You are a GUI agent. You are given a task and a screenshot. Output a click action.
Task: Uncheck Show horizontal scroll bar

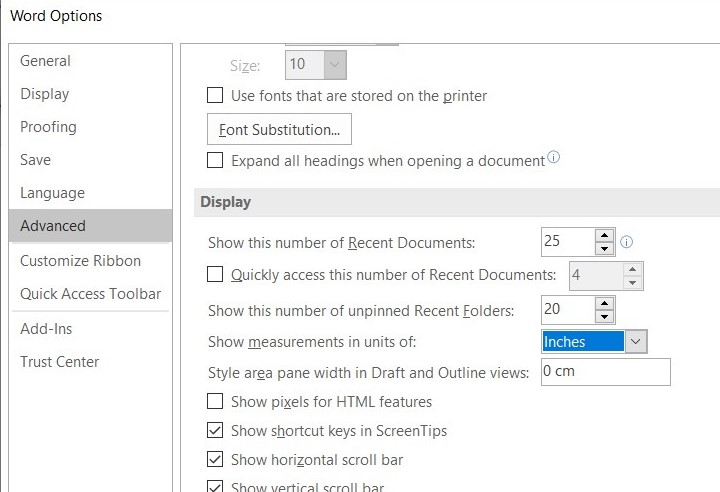coord(215,459)
